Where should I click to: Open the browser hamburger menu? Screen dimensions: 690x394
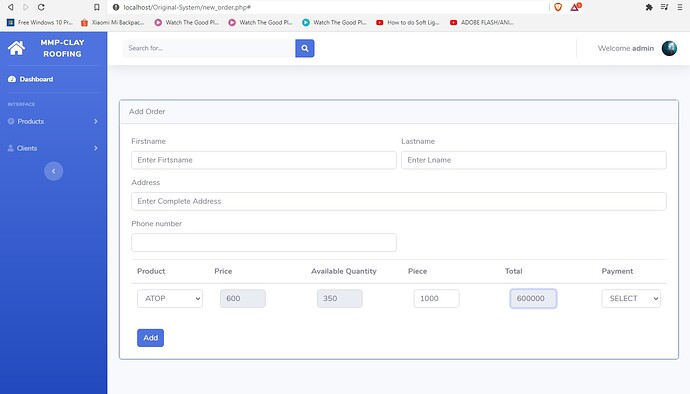point(680,7)
